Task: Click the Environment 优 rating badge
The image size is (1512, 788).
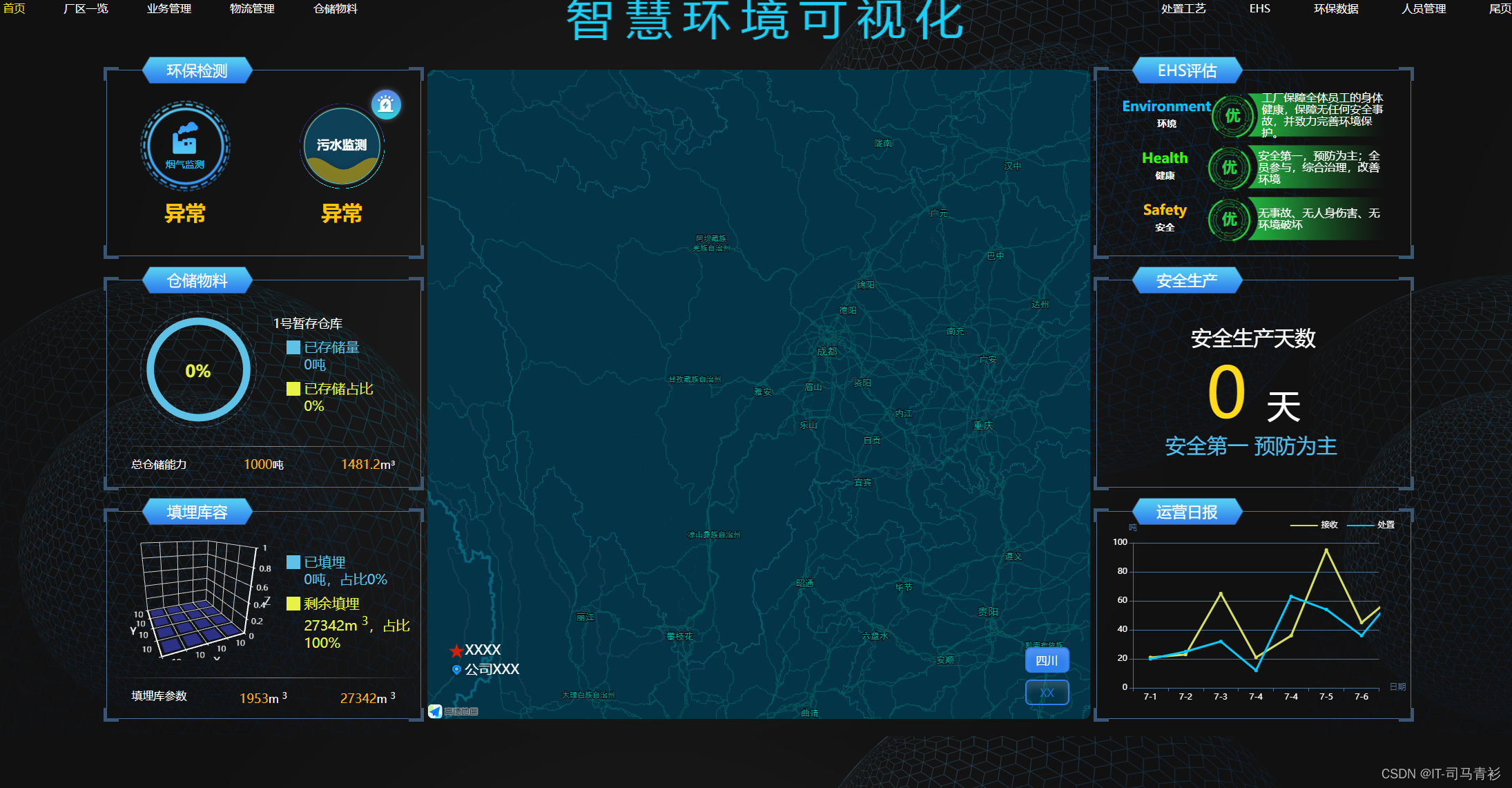Action: [x=1232, y=116]
